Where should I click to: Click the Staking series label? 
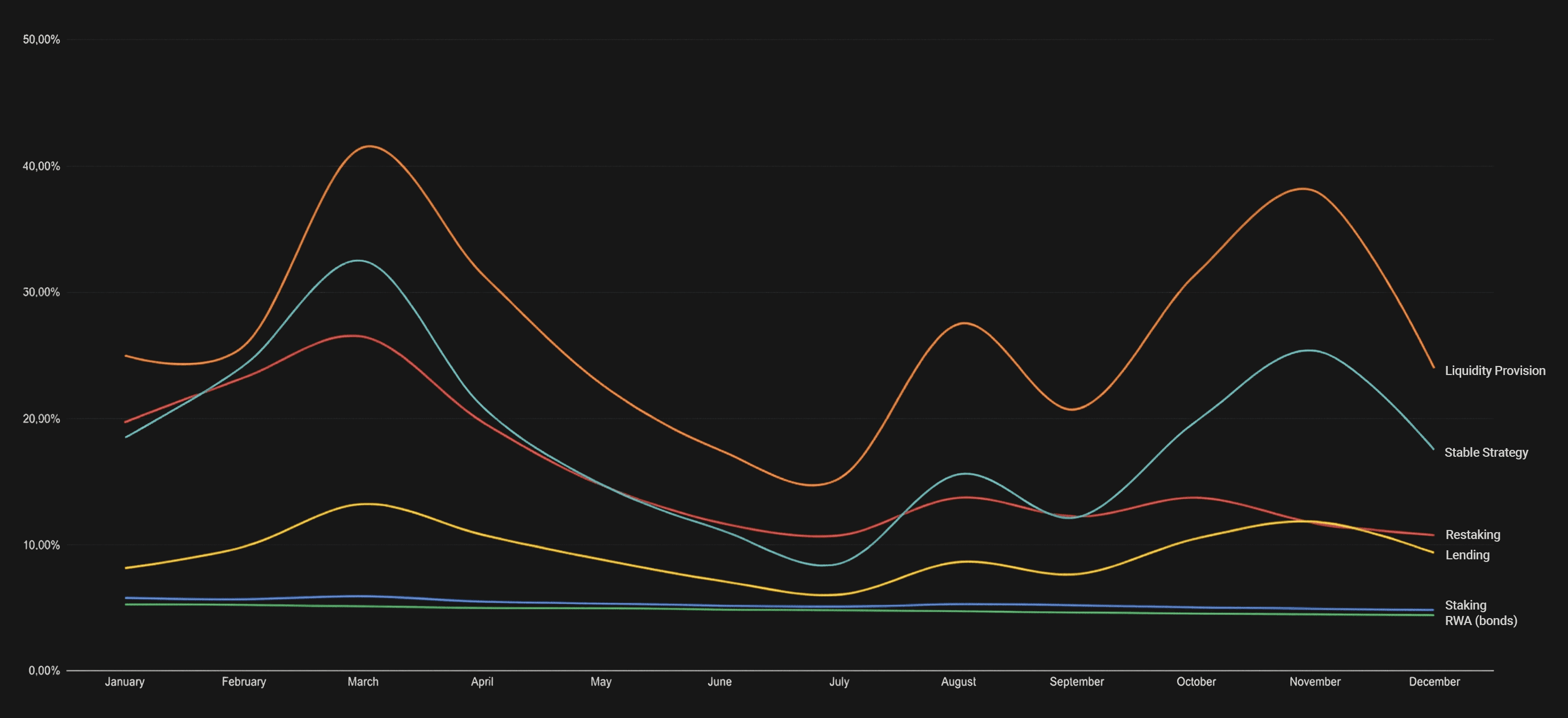tap(1465, 605)
